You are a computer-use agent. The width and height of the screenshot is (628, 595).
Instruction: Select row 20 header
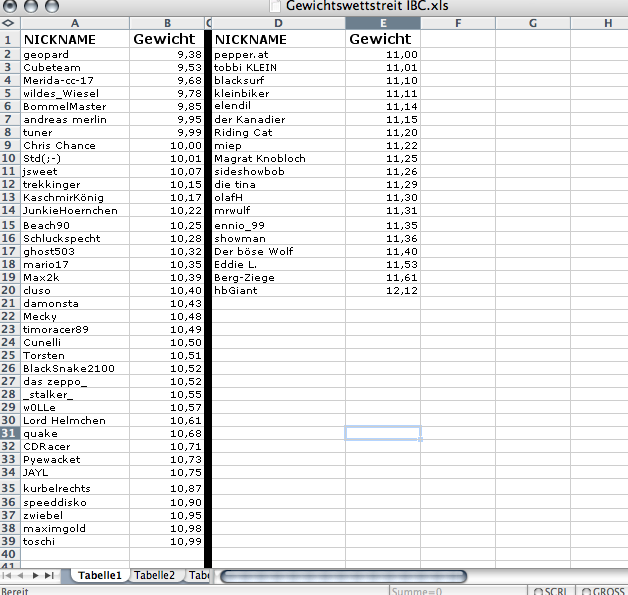9,290
